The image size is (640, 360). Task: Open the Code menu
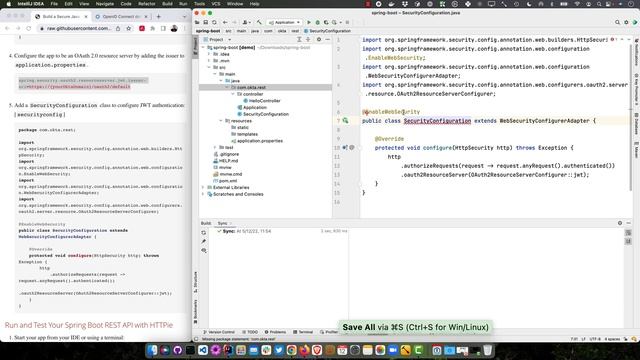126,4
